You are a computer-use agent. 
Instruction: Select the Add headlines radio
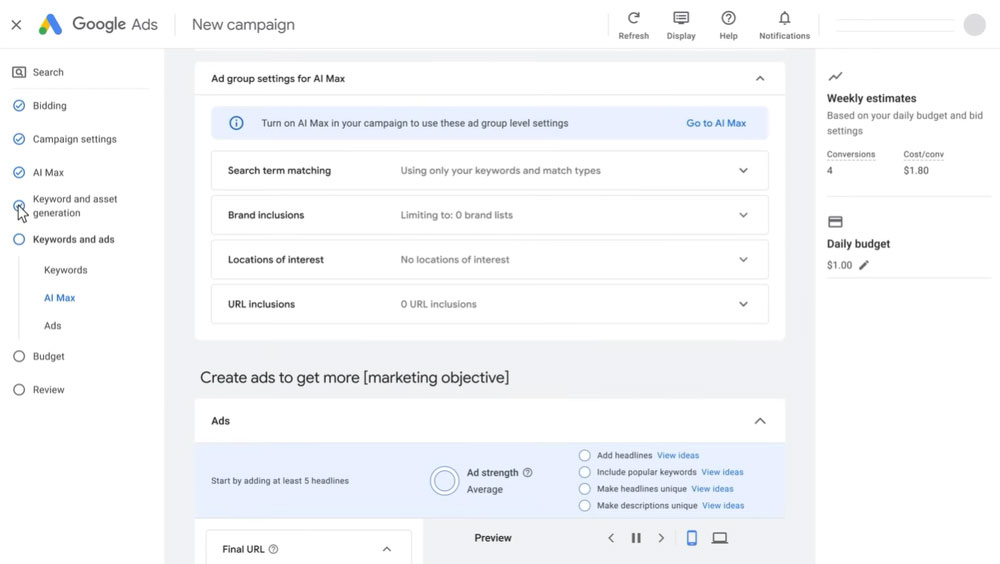click(584, 456)
